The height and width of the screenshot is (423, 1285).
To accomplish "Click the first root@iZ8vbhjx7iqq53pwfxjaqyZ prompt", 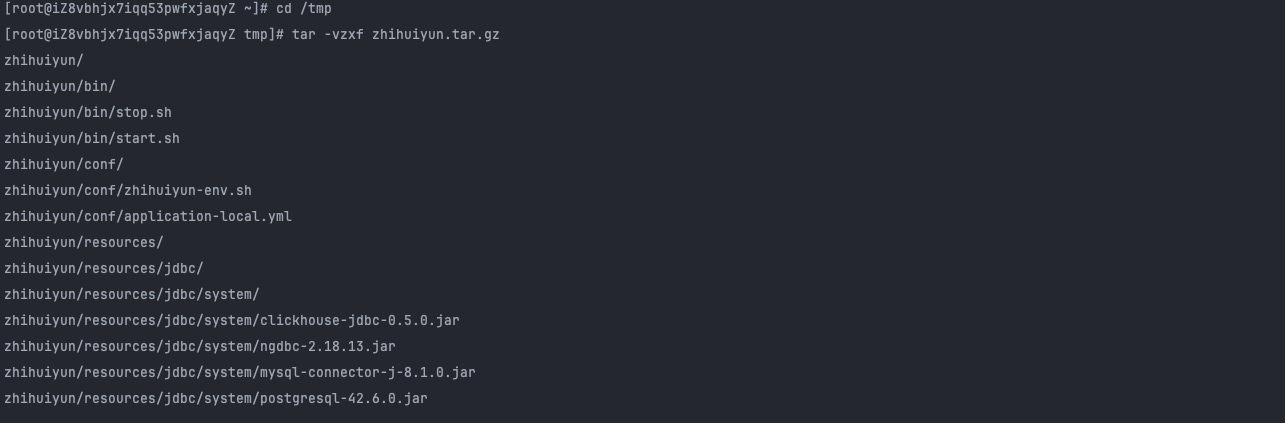I will [x=136, y=9].
